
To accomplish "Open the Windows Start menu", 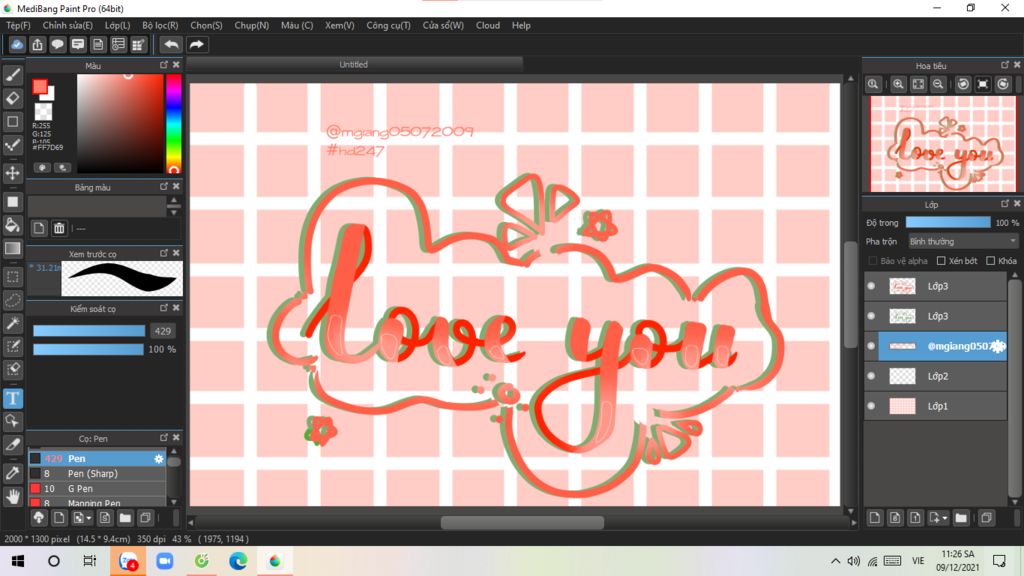I will [18, 561].
